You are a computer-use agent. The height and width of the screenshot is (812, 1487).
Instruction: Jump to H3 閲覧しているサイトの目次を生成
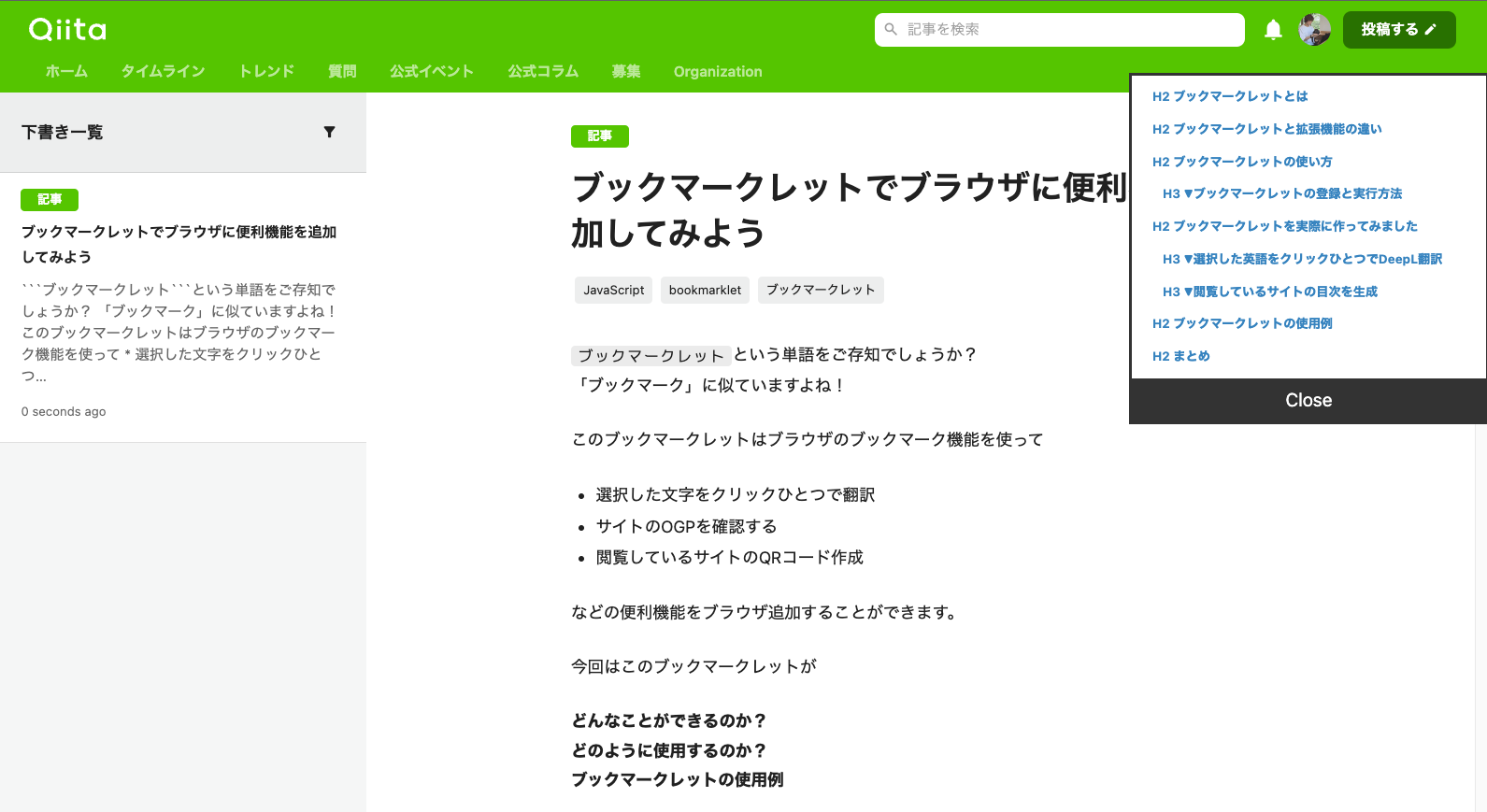pyautogui.click(x=1270, y=292)
